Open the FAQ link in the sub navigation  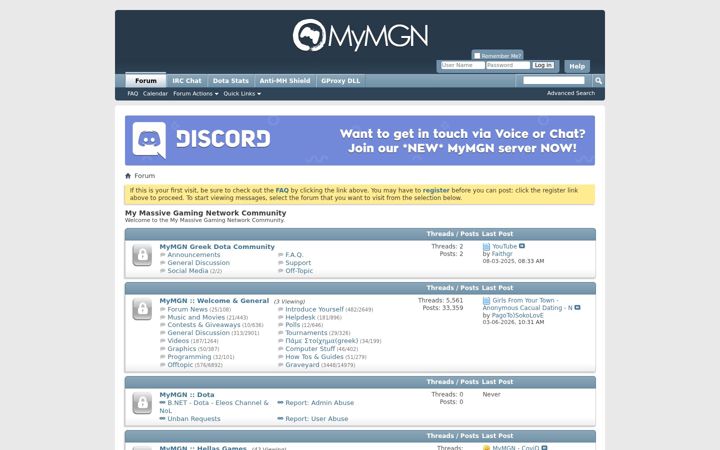(x=133, y=94)
